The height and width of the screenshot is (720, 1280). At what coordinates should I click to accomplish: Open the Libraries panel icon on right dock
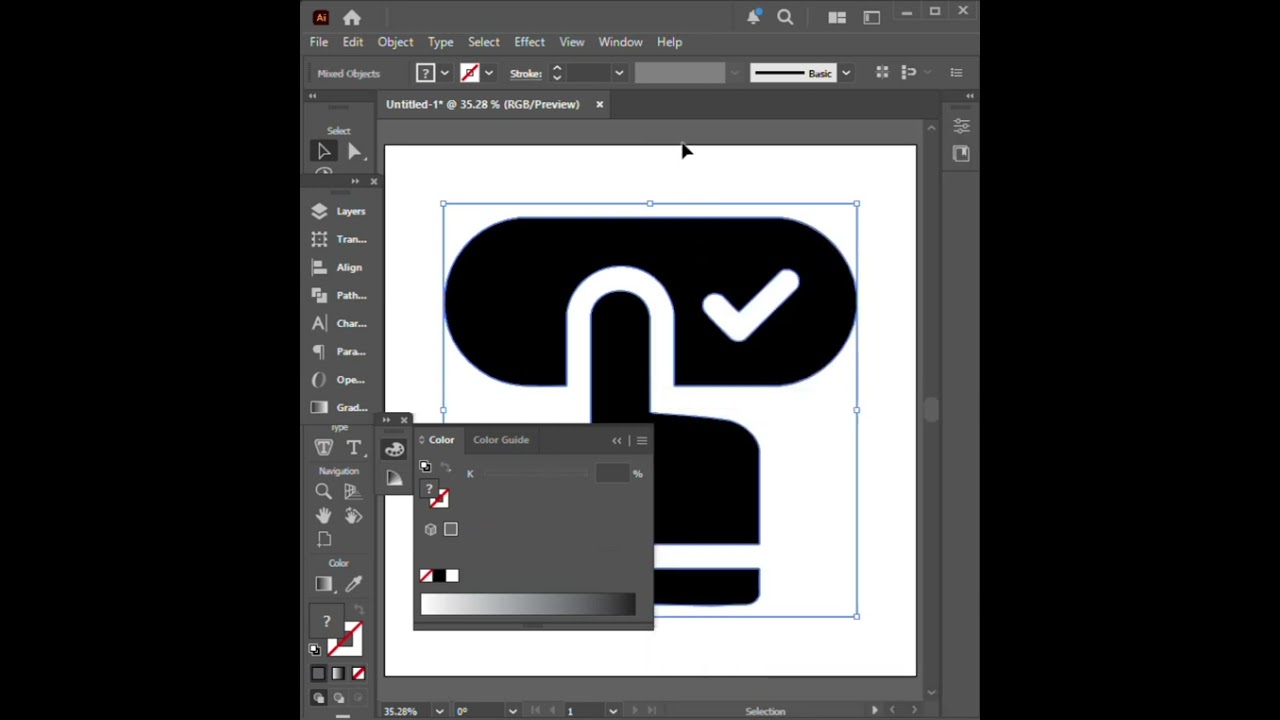[x=961, y=153]
